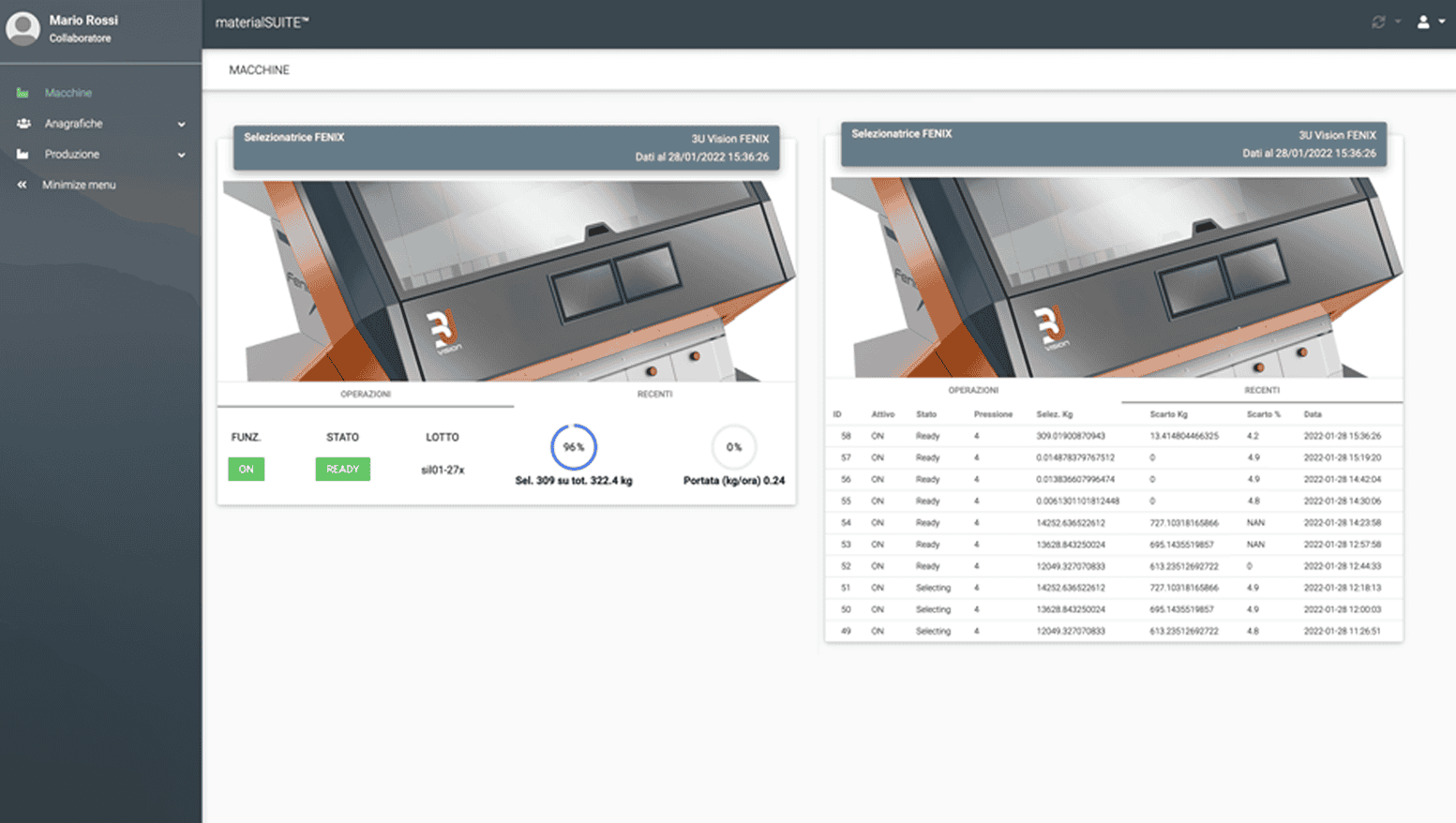Click the date 2022-01-28 15:36:26 cell

1342,436
